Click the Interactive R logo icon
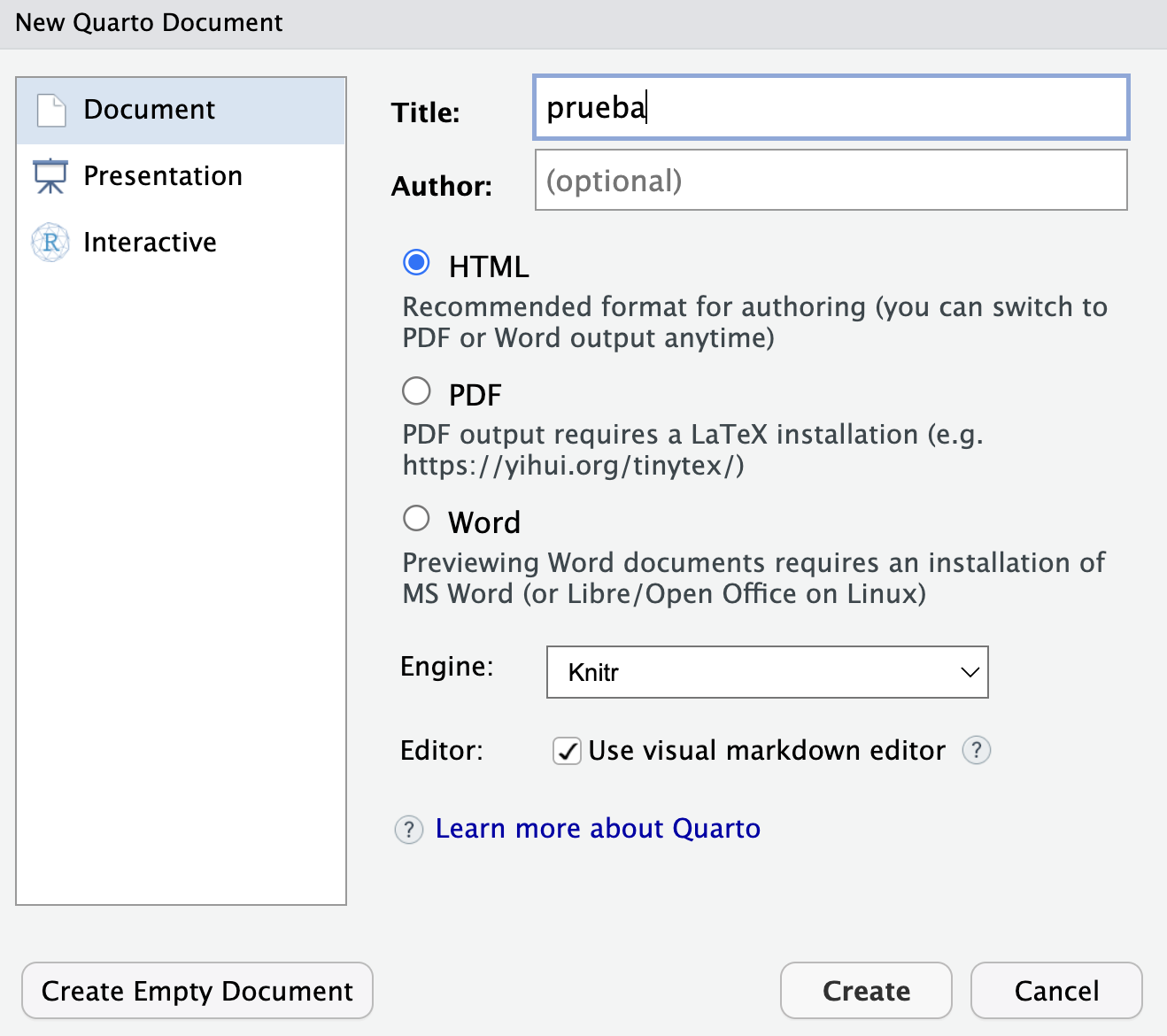1167x1036 pixels. [50, 243]
